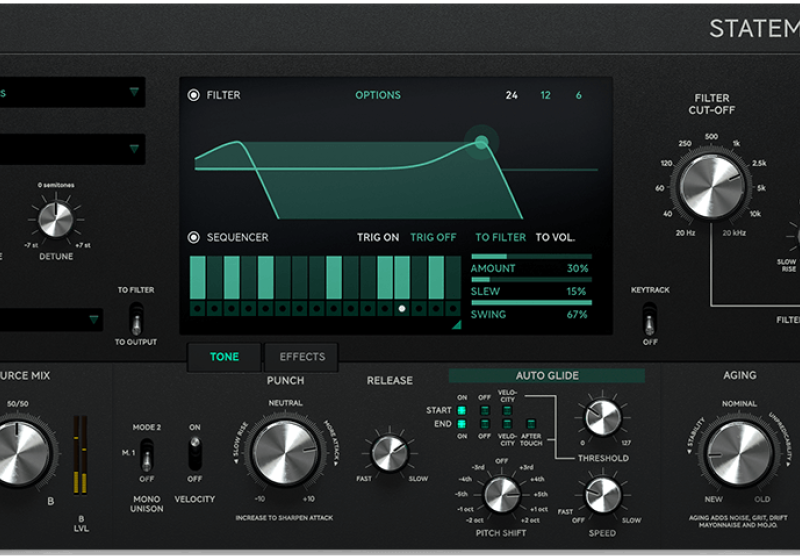Screen dimensions: 800x560
Task: Toggle the Velocity on/off switch
Action: (x=195, y=453)
